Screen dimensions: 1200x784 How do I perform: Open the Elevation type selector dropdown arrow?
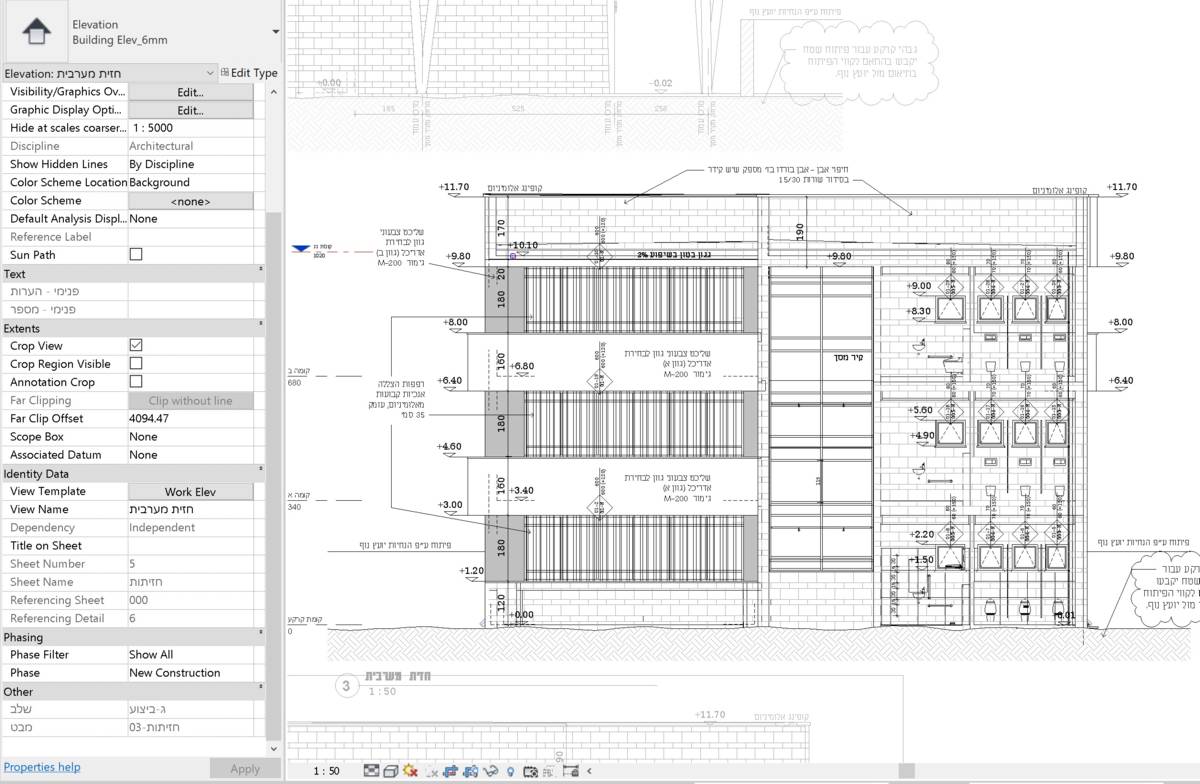(275, 32)
